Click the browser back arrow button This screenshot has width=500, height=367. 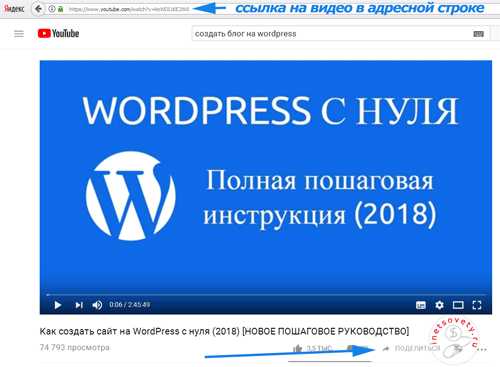tap(38, 9)
